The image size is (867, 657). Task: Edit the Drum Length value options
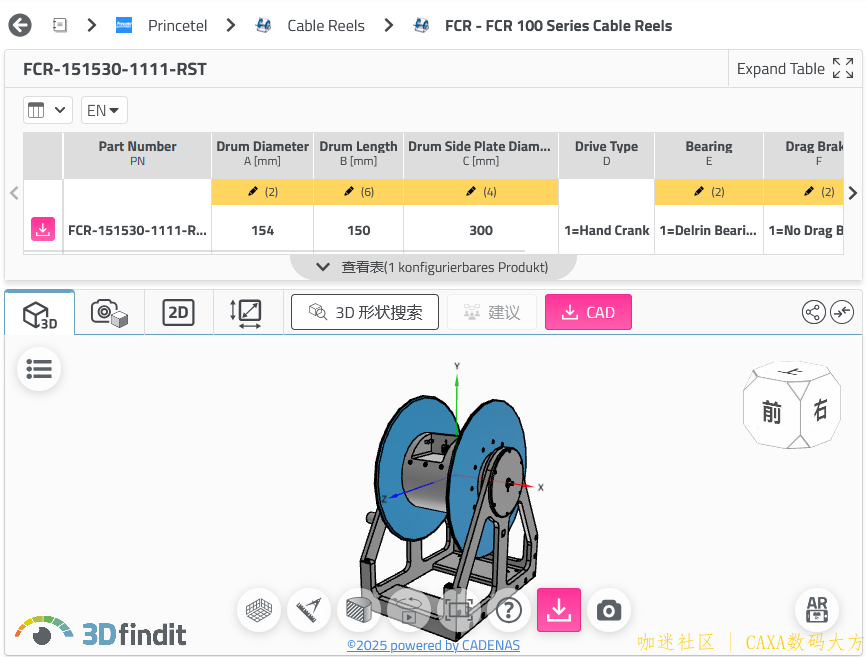(x=358, y=192)
